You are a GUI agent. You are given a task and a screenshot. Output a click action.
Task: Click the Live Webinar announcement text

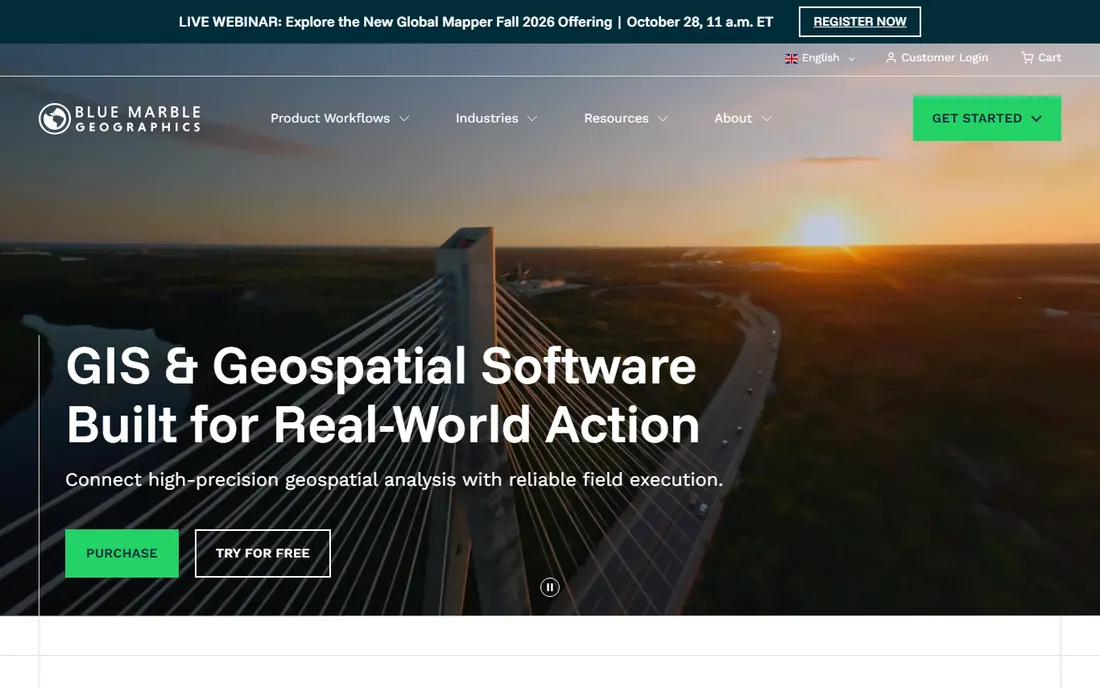point(476,22)
